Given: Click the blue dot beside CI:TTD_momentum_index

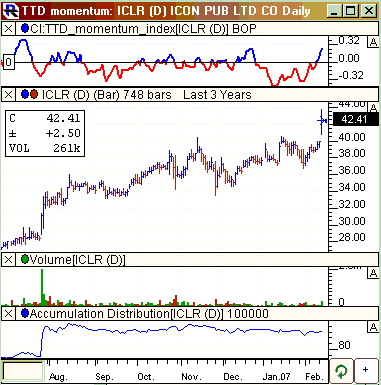Looking at the screenshot, I should pyautogui.click(x=25, y=28).
